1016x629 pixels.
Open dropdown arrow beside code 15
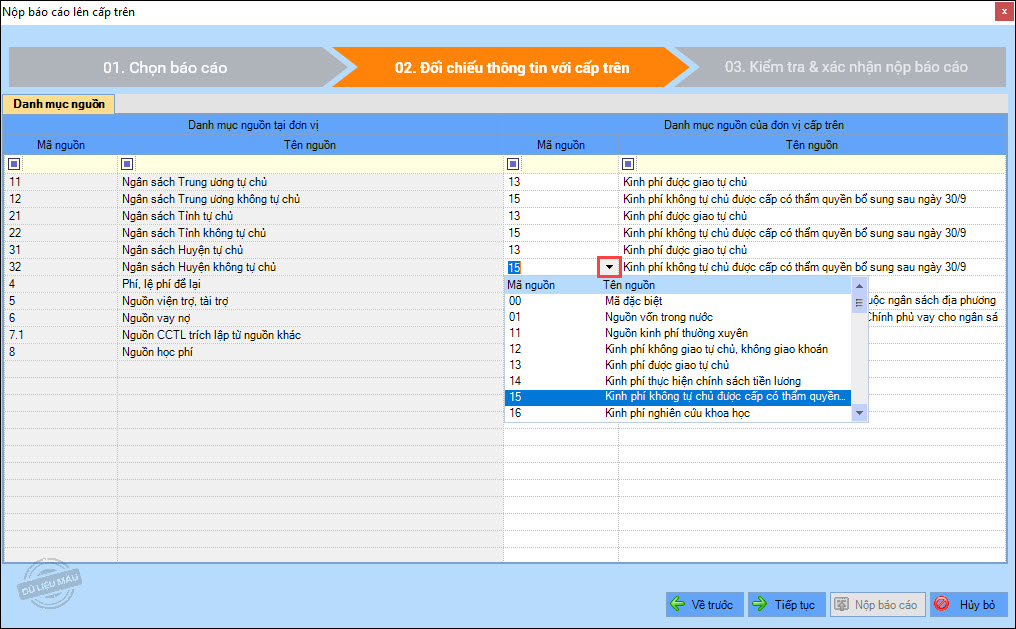609,267
